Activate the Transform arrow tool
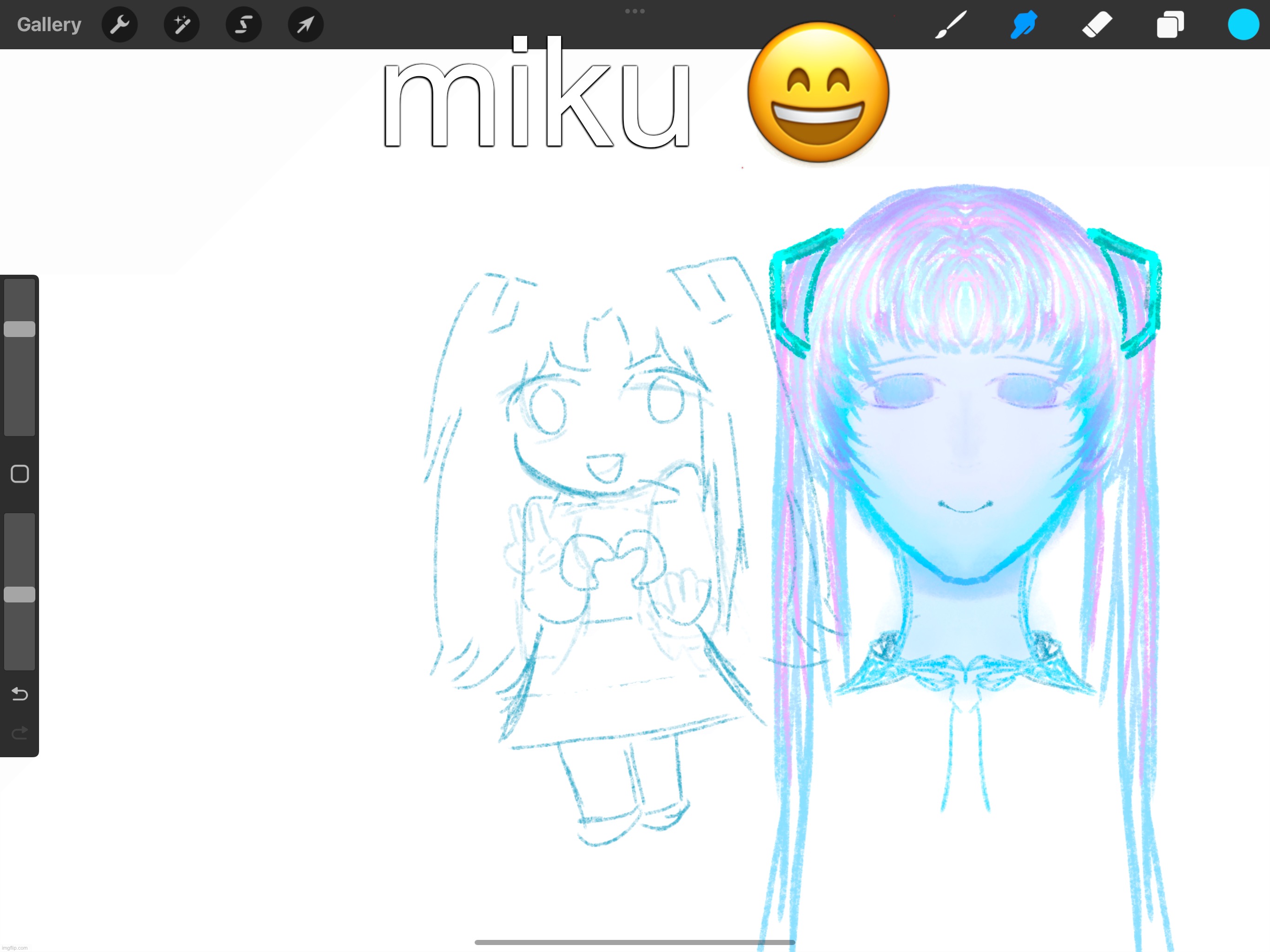The height and width of the screenshot is (952, 1270). (x=305, y=25)
